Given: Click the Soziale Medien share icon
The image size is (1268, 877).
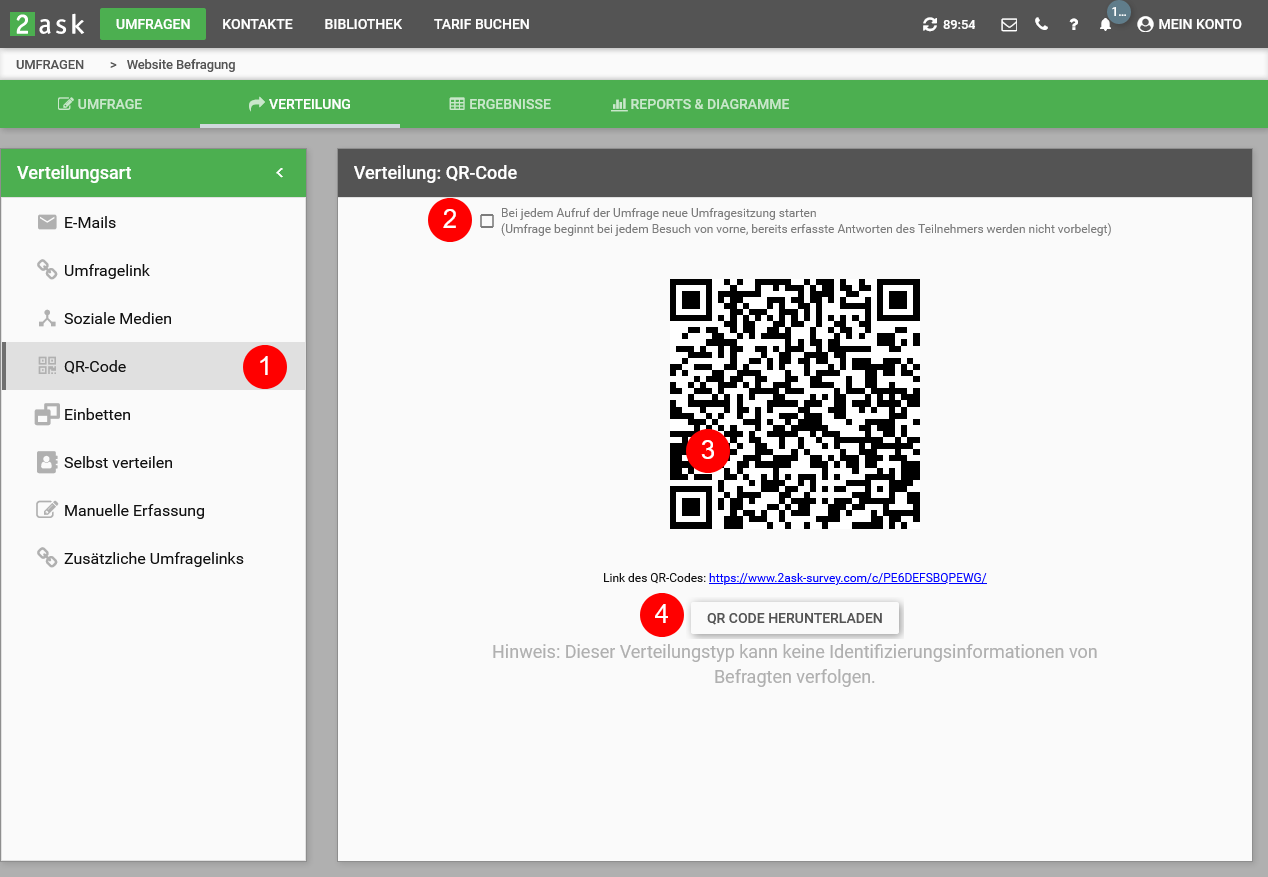Looking at the screenshot, I should coord(47,318).
